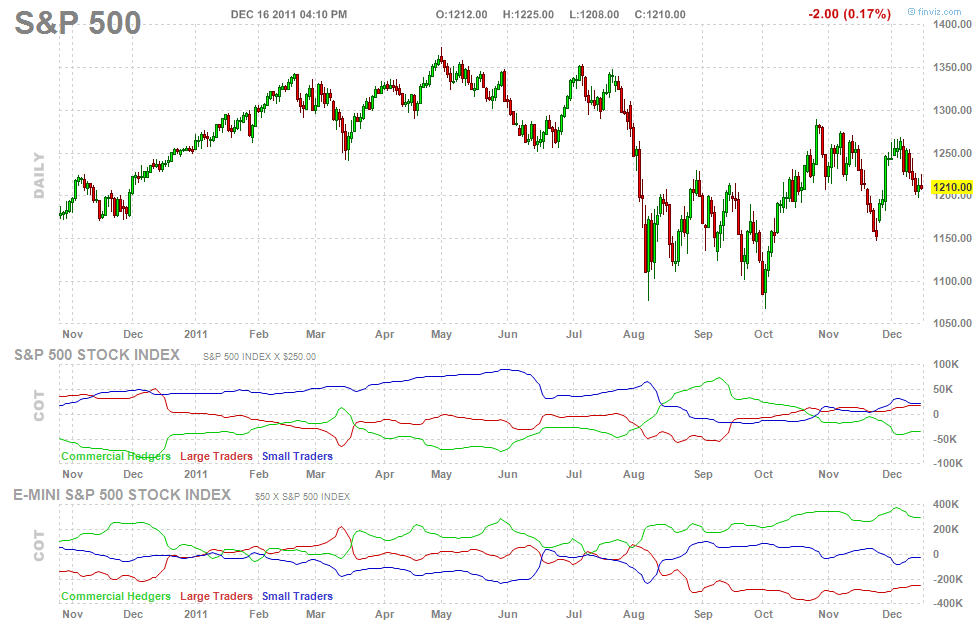The image size is (976, 625).
Task: Click "Jun" on the E-Mini COT time axis
Action: coord(508,614)
